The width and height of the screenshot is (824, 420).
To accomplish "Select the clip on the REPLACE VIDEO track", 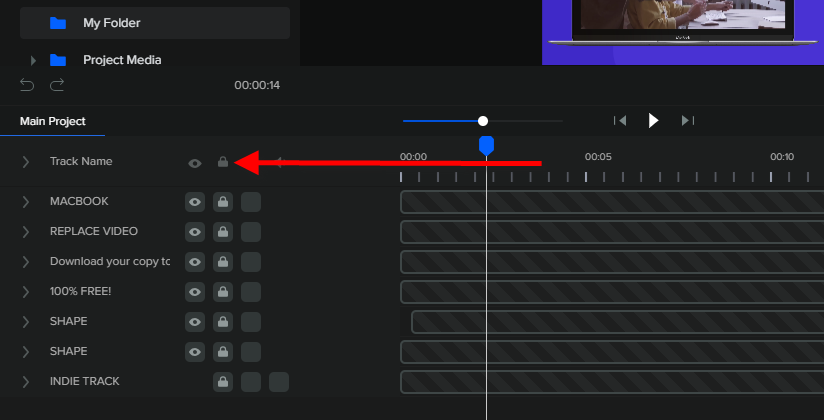I will tap(612, 232).
